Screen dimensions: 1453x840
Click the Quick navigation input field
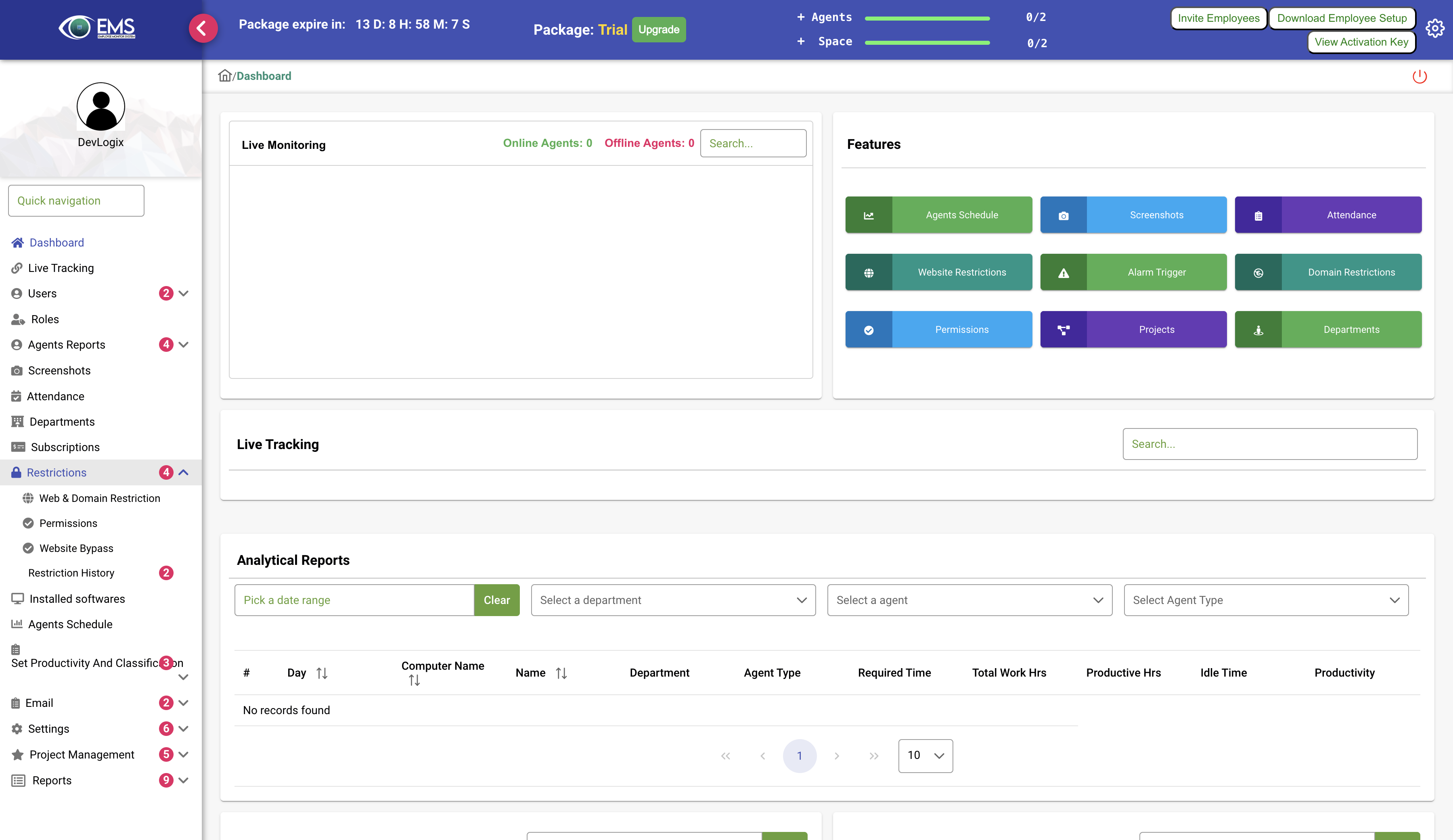(x=76, y=201)
